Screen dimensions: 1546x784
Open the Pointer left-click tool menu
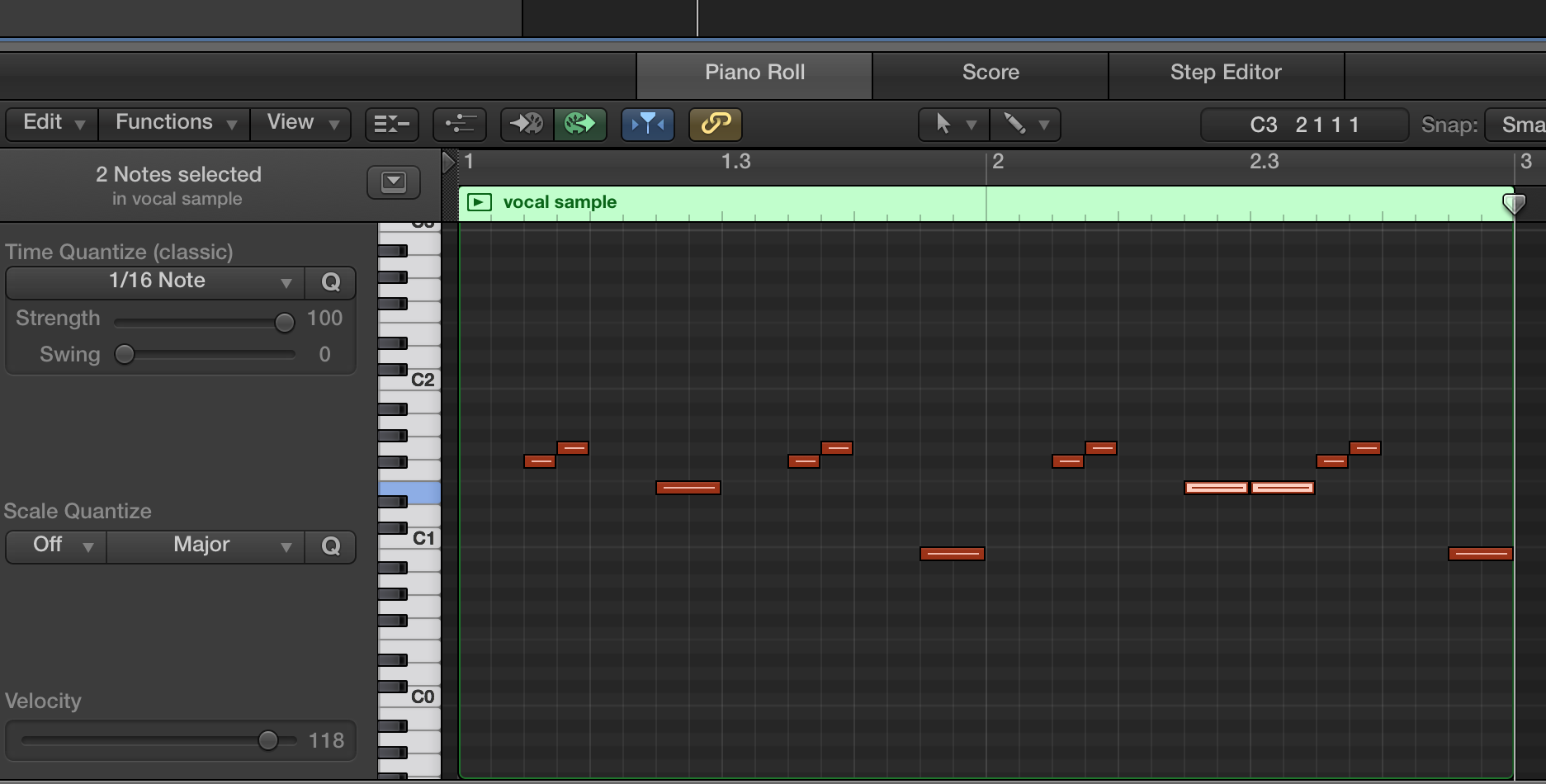(954, 125)
